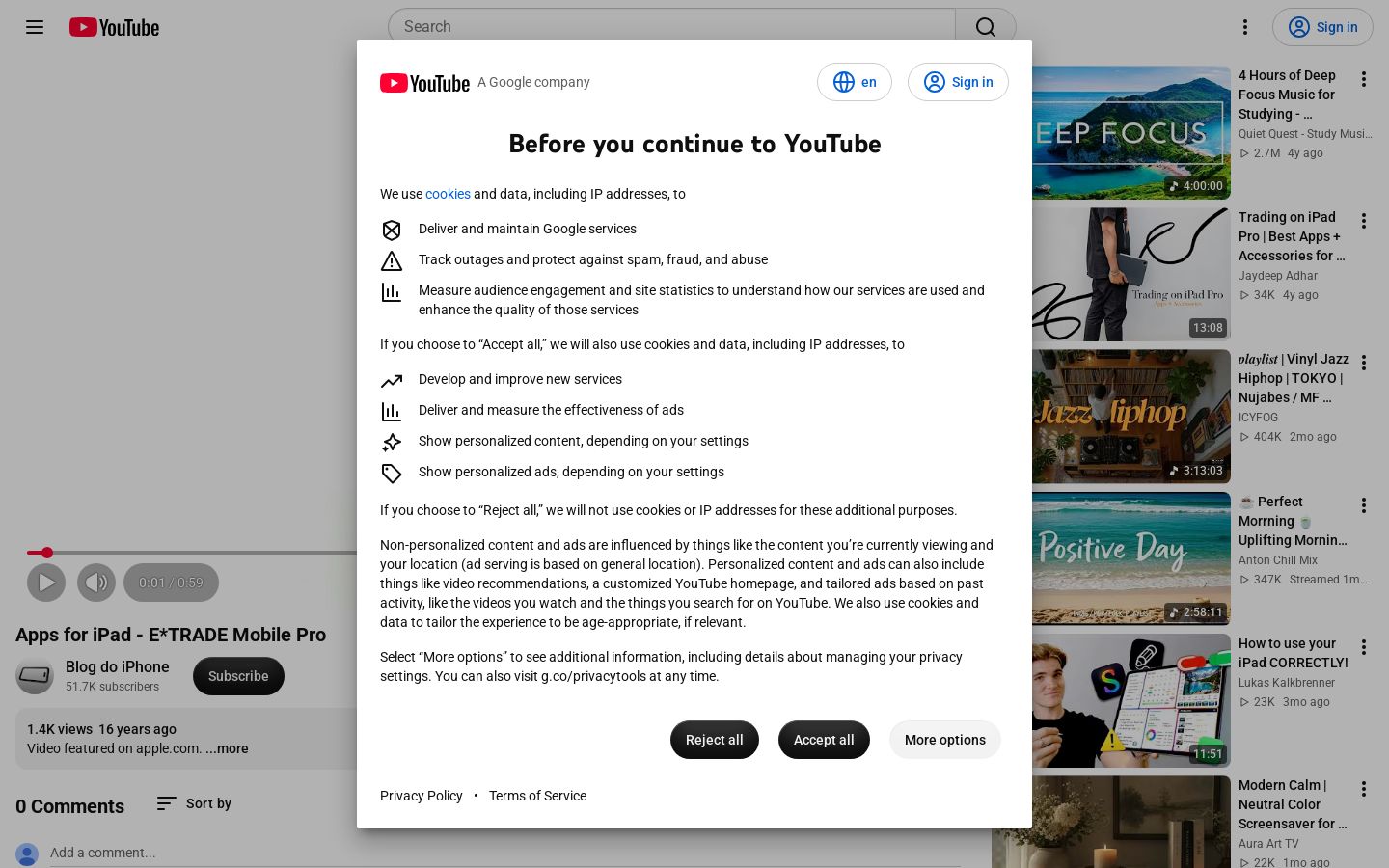1389x868 pixels.
Task: Open How to use your iPad CORRECTLY title
Action: point(1294,653)
